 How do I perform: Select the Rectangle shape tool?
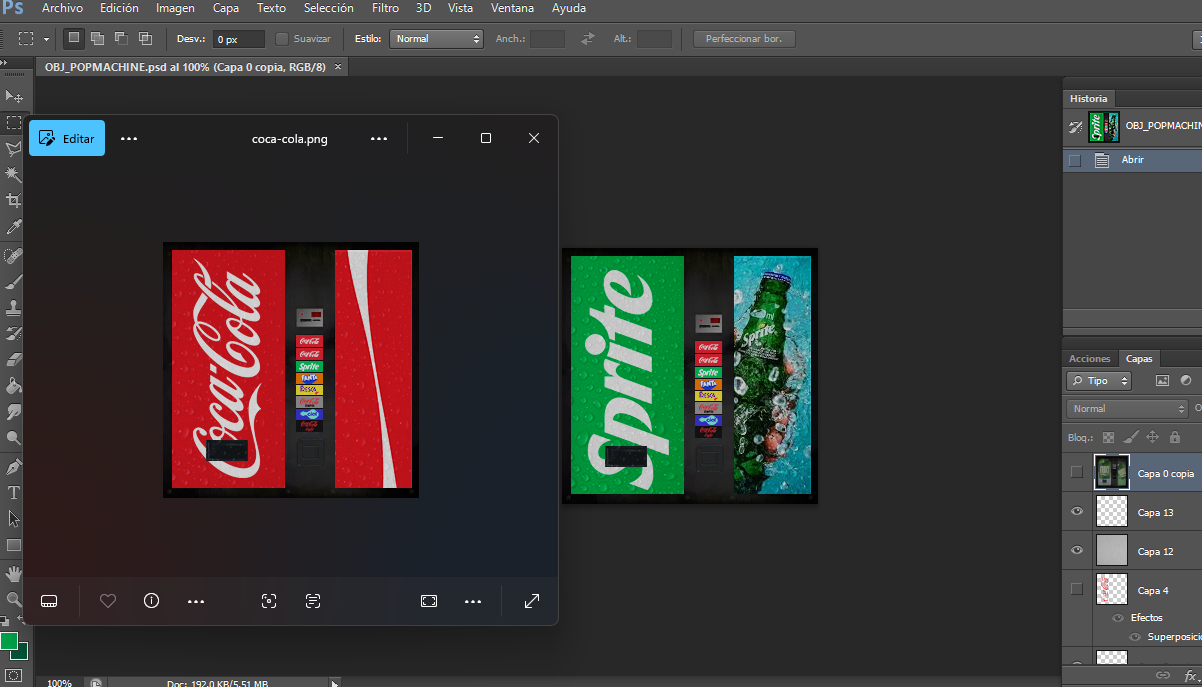point(13,546)
